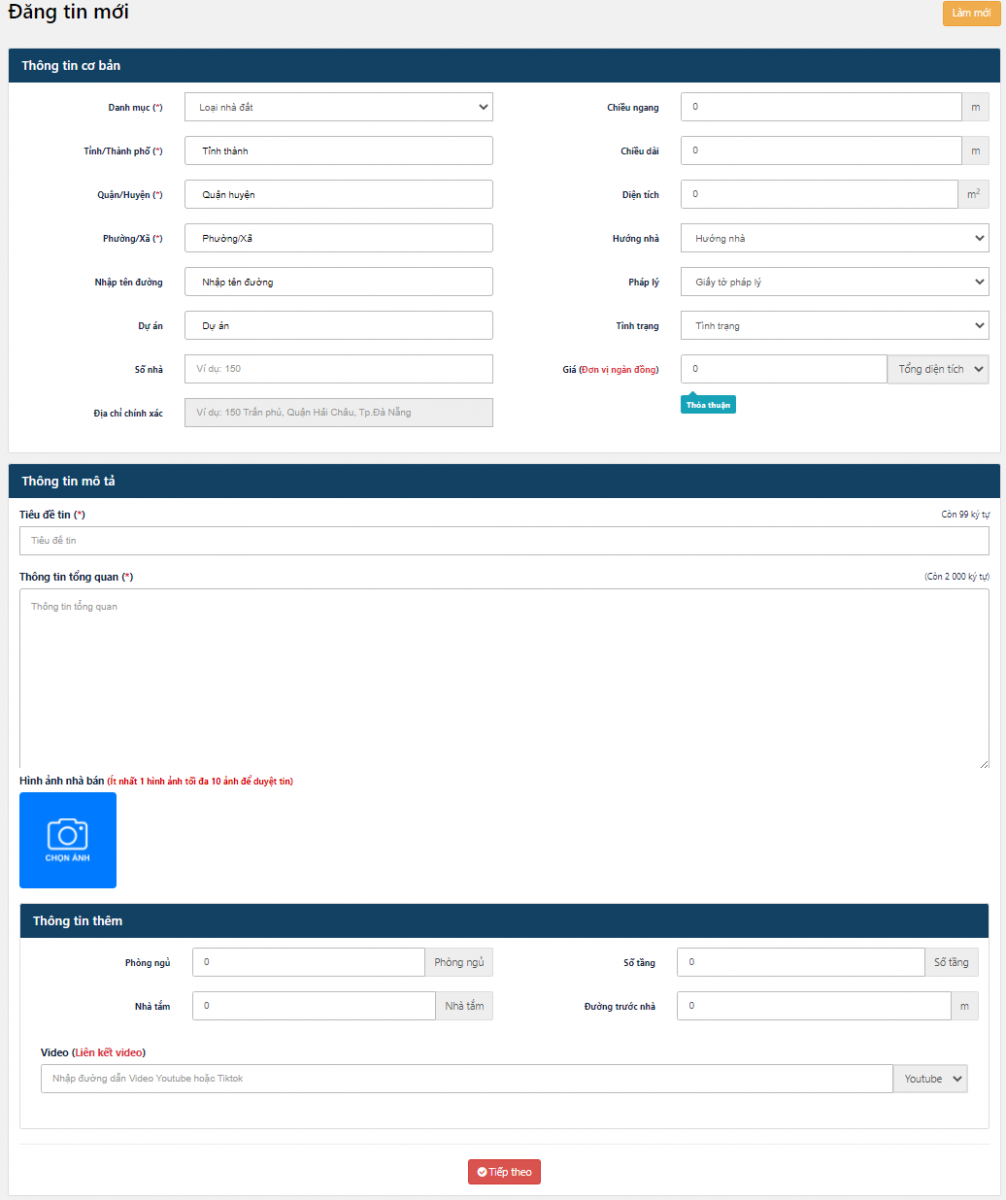Focus the Phòng ngủ number field

[x=308, y=962]
